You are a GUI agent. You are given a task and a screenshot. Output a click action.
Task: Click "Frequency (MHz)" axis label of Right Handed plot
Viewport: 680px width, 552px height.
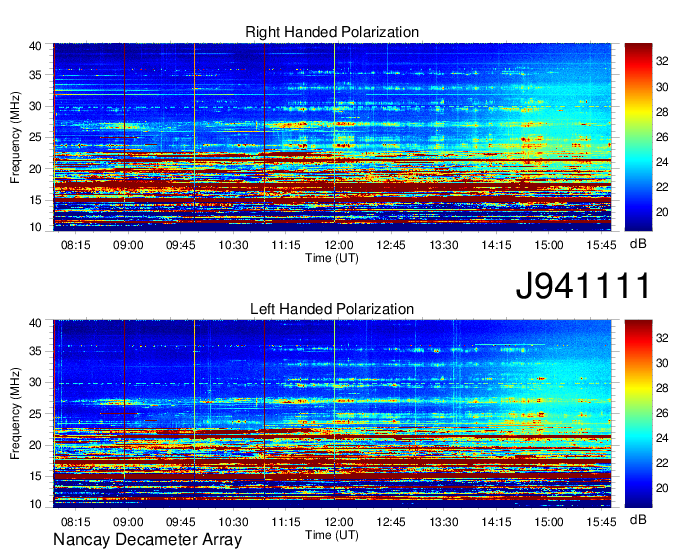[x=15, y=137]
